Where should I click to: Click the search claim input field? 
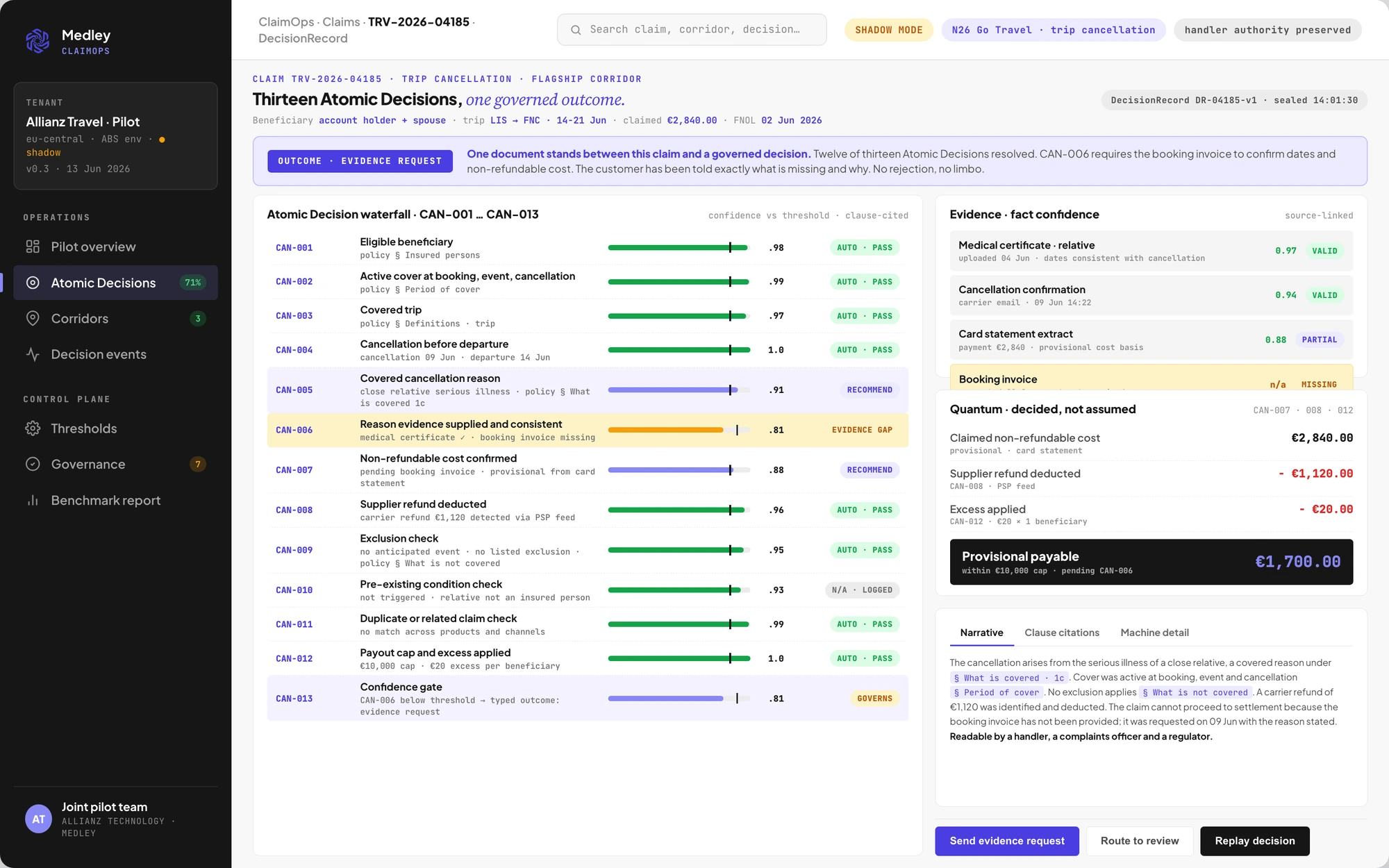692,30
